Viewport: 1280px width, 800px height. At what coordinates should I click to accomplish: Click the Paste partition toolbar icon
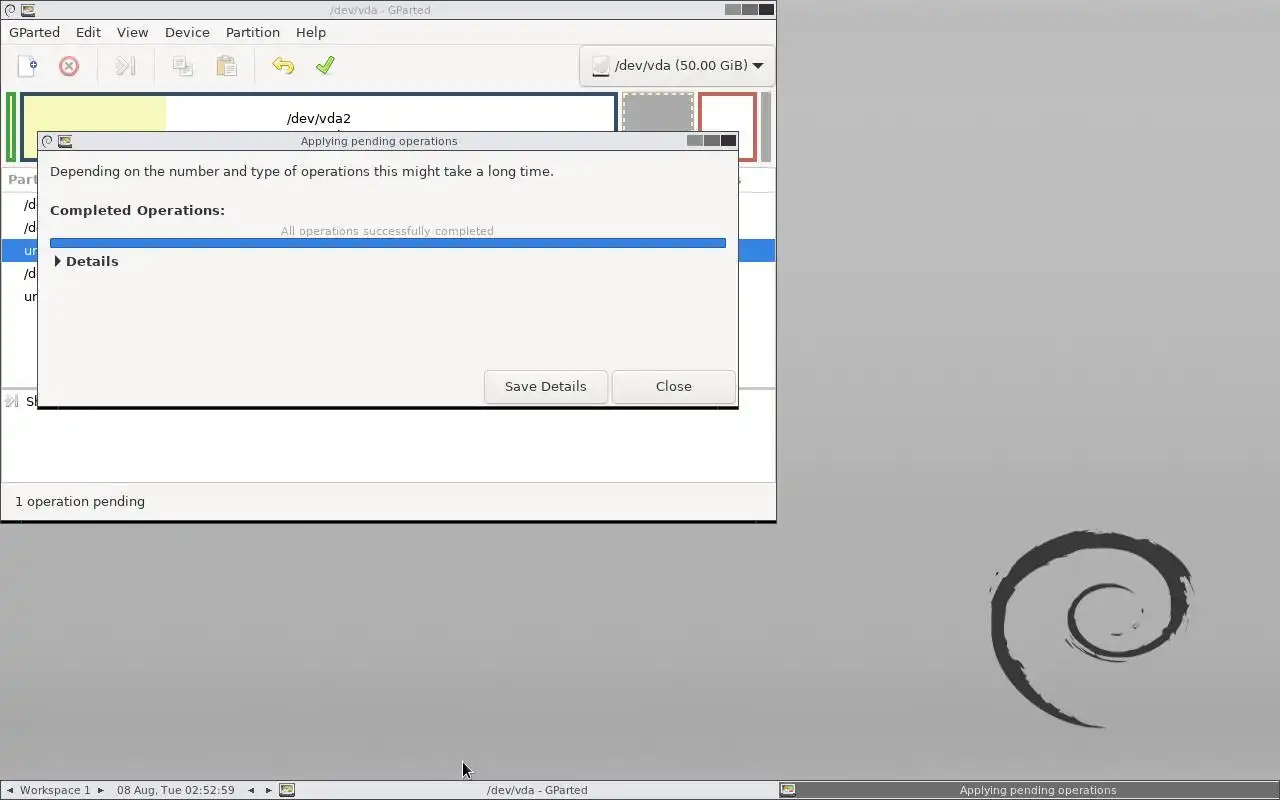227,66
